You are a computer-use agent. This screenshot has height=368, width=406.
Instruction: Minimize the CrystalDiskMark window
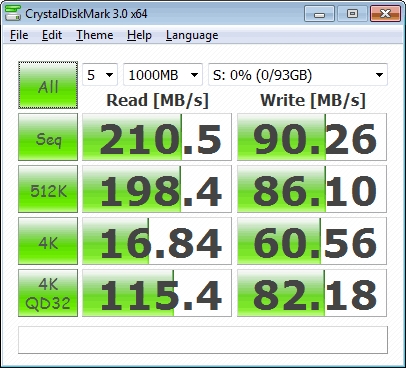[319, 14]
